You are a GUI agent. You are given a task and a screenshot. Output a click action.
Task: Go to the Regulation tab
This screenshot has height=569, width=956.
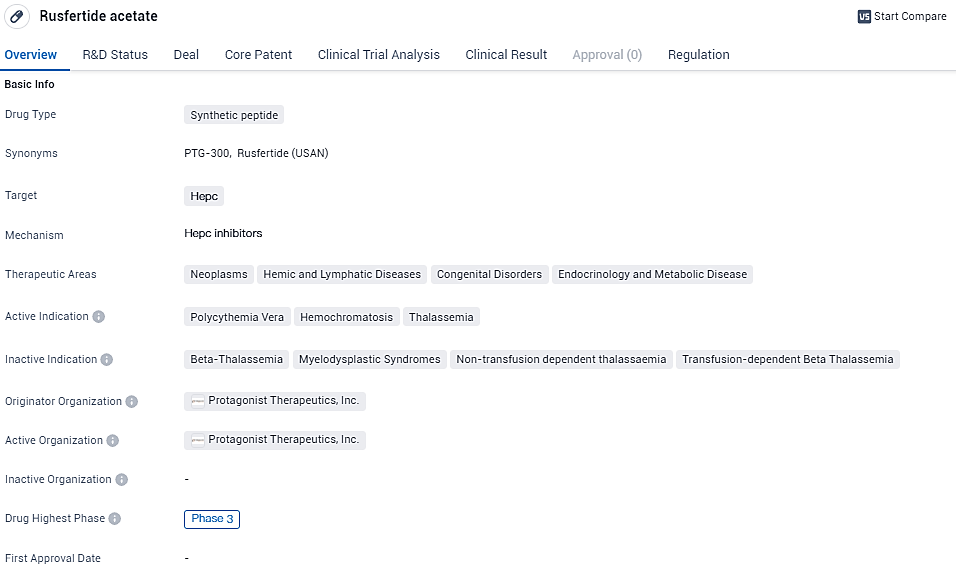pos(698,55)
